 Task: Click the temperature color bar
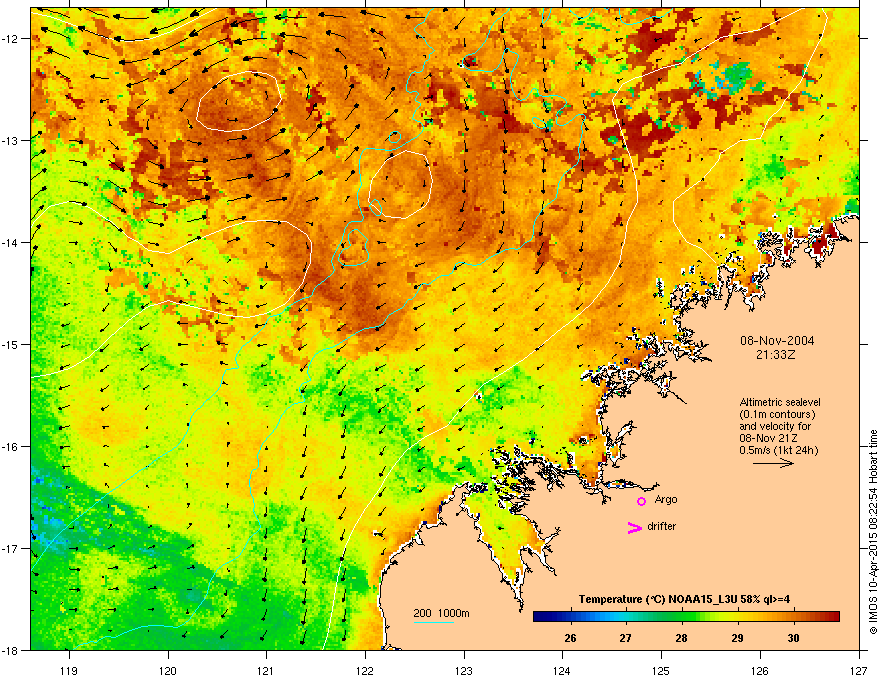(x=686, y=616)
